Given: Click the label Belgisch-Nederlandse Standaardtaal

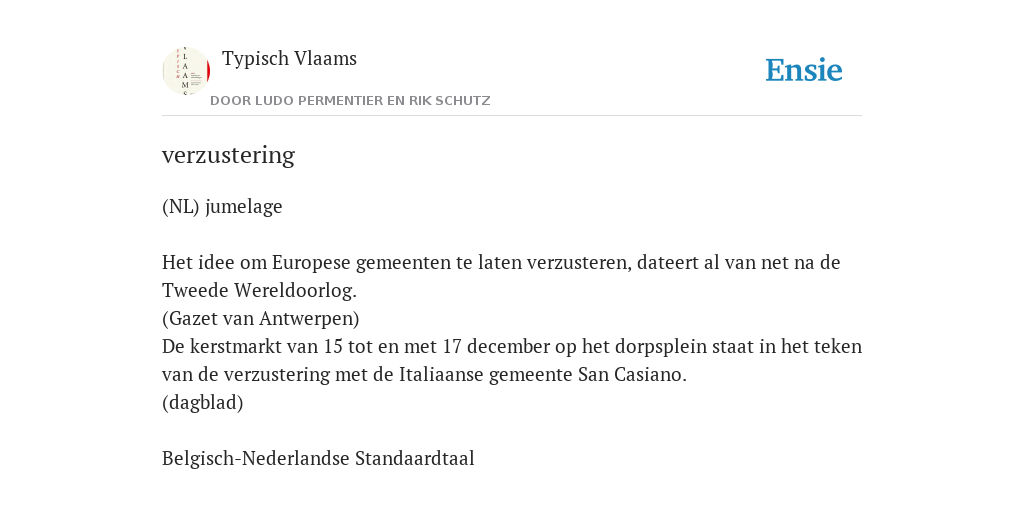Looking at the screenshot, I should click(318, 458).
